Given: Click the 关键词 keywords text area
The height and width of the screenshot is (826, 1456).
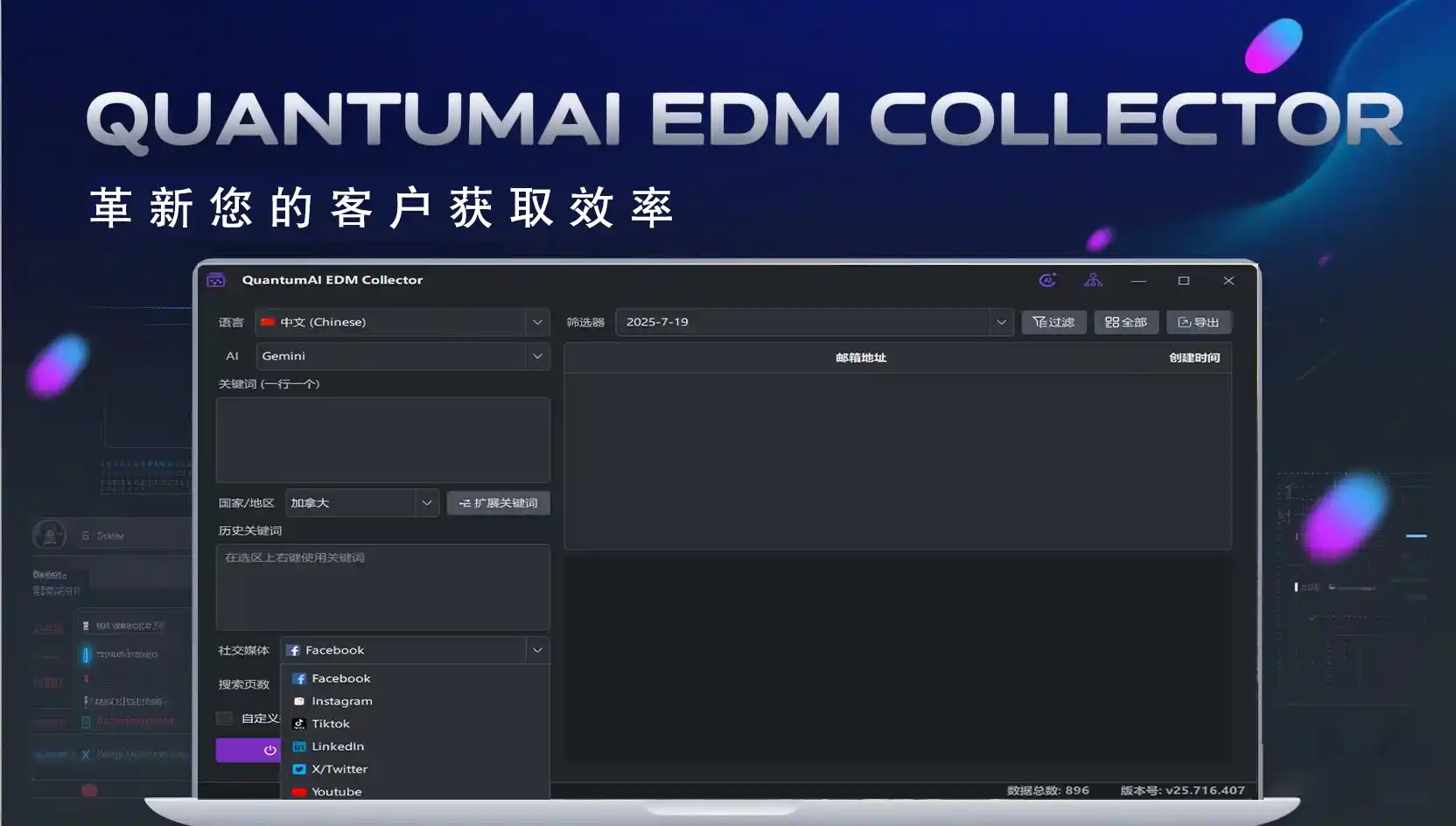Looking at the screenshot, I should (383, 440).
